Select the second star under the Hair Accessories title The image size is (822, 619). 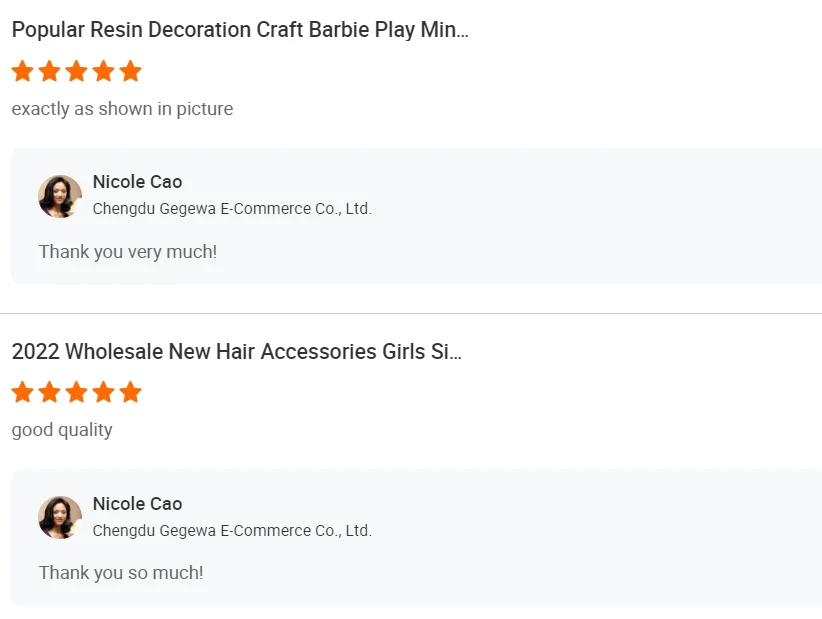(49, 392)
